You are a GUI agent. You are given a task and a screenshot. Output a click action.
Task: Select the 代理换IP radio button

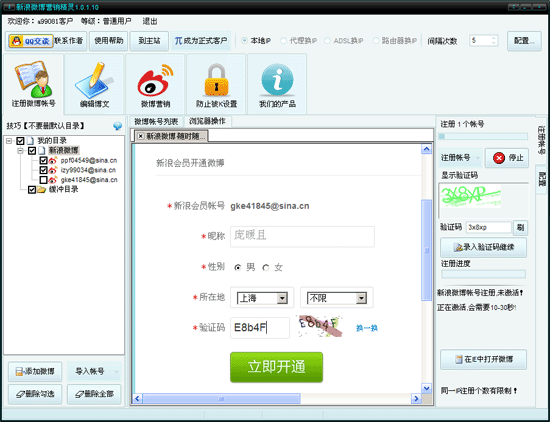tap(283, 41)
